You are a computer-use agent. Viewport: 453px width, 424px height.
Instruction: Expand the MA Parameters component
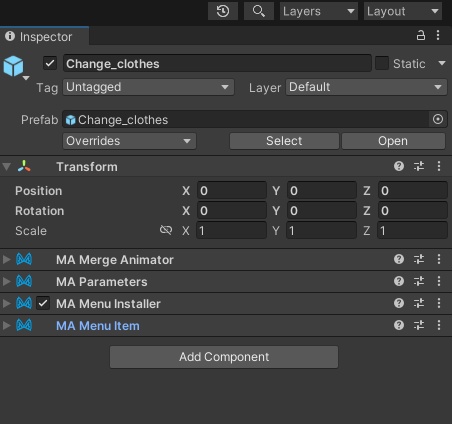click(6, 281)
